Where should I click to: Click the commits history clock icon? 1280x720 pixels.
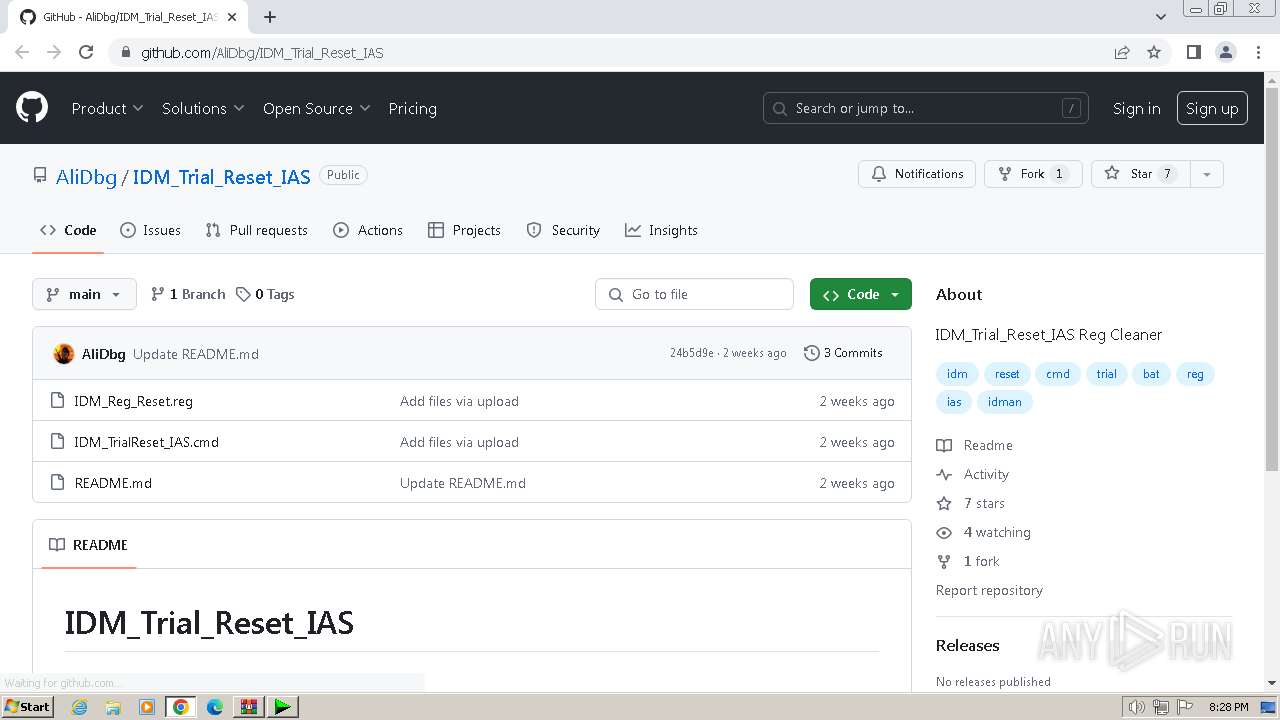click(x=812, y=353)
